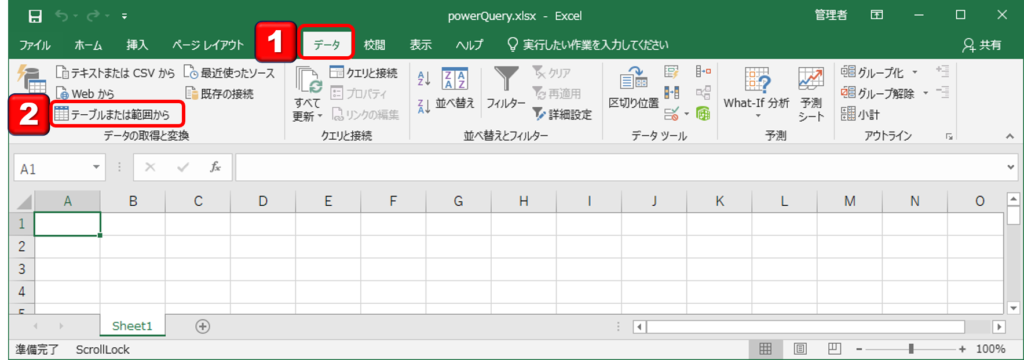The image size is (1024, 360).
Task: Click 実行したい作業を入力してください search box
Action: click(588, 45)
